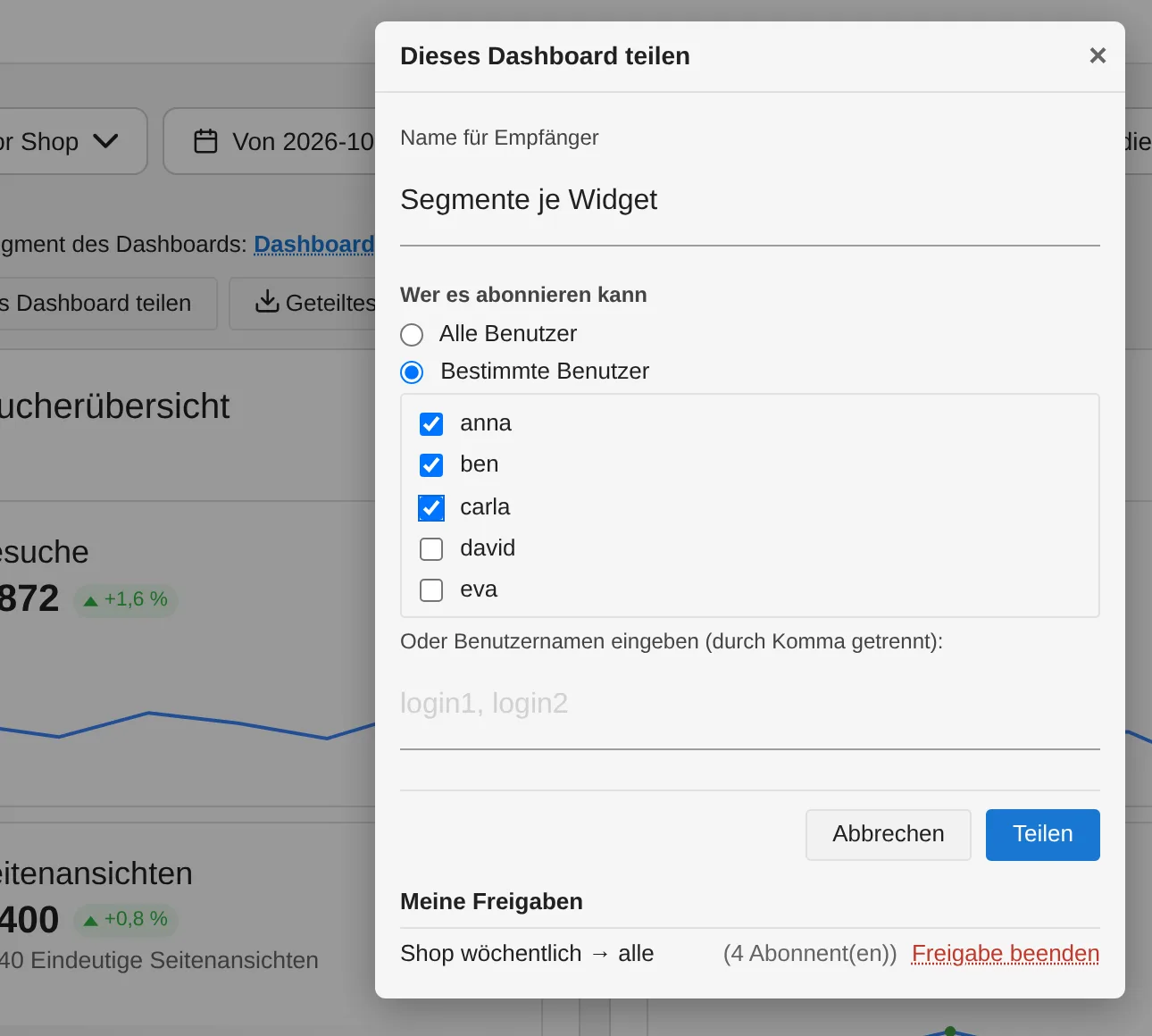Click the +1,6 % trend badge
1152x1036 pixels.
click(125, 599)
